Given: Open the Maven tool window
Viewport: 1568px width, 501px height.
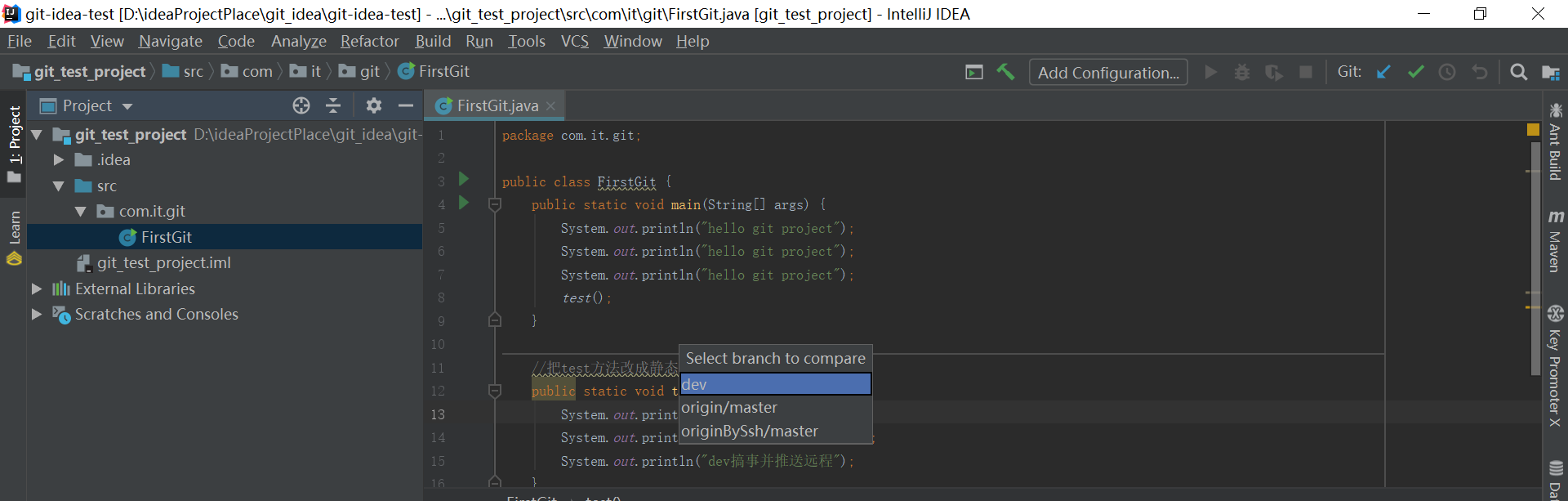Looking at the screenshot, I should click(1555, 240).
